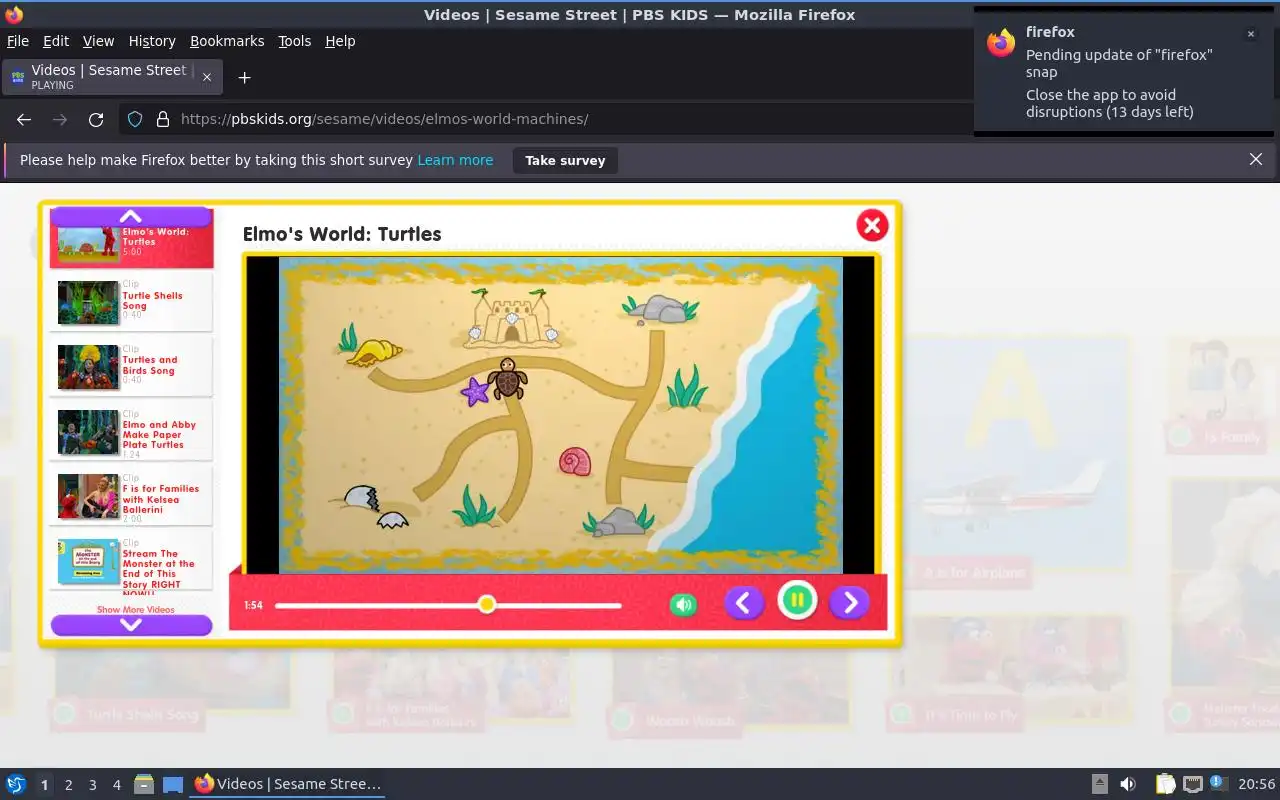Click the elapsed time 1:54 label

click(x=253, y=605)
